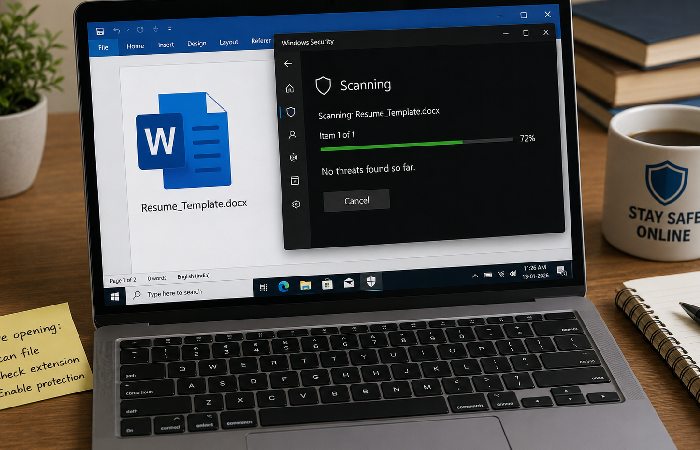This screenshot has width=700, height=450.
Task: Open the notification center icon
Action: pos(562,270)
